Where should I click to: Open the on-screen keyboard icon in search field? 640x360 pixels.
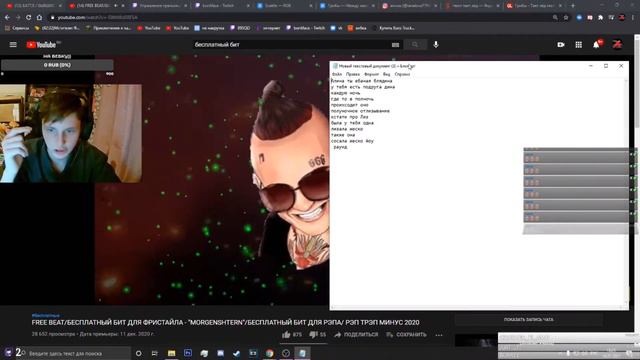pos(395,44)
